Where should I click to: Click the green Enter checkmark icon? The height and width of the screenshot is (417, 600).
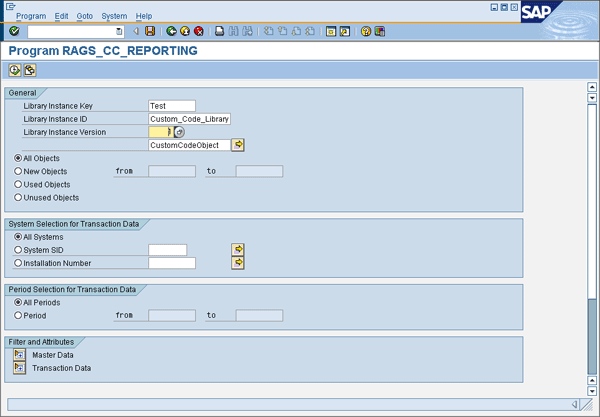coord(14,31)
